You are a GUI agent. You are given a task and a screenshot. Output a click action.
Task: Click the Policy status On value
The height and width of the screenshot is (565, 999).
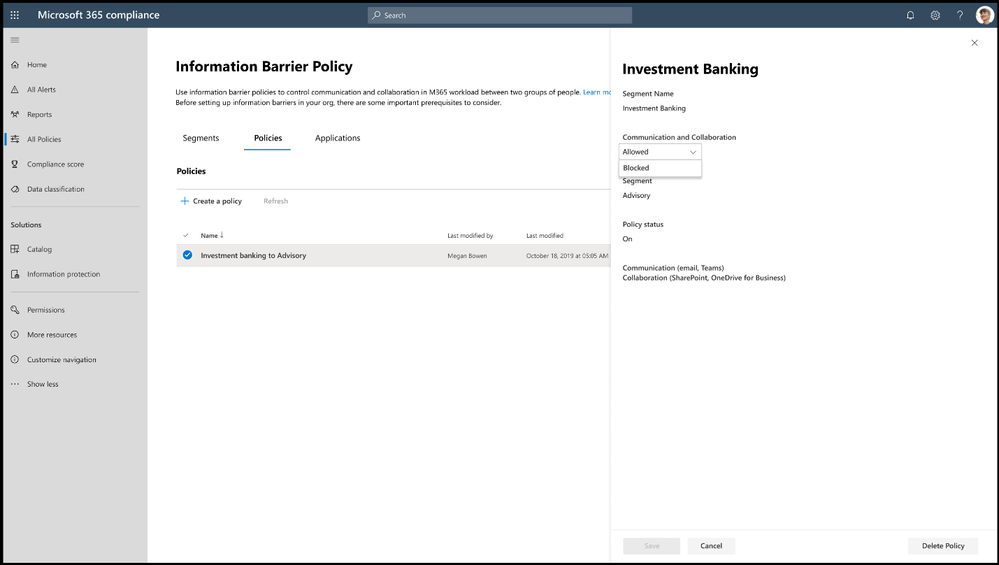click(x=628, y=239)
